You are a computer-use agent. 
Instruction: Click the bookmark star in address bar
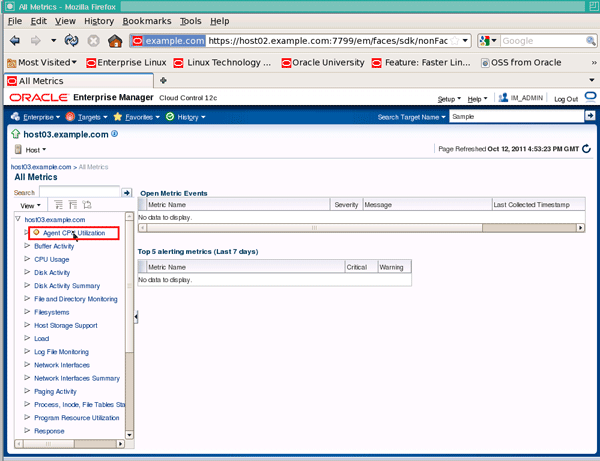pos(455,41)
